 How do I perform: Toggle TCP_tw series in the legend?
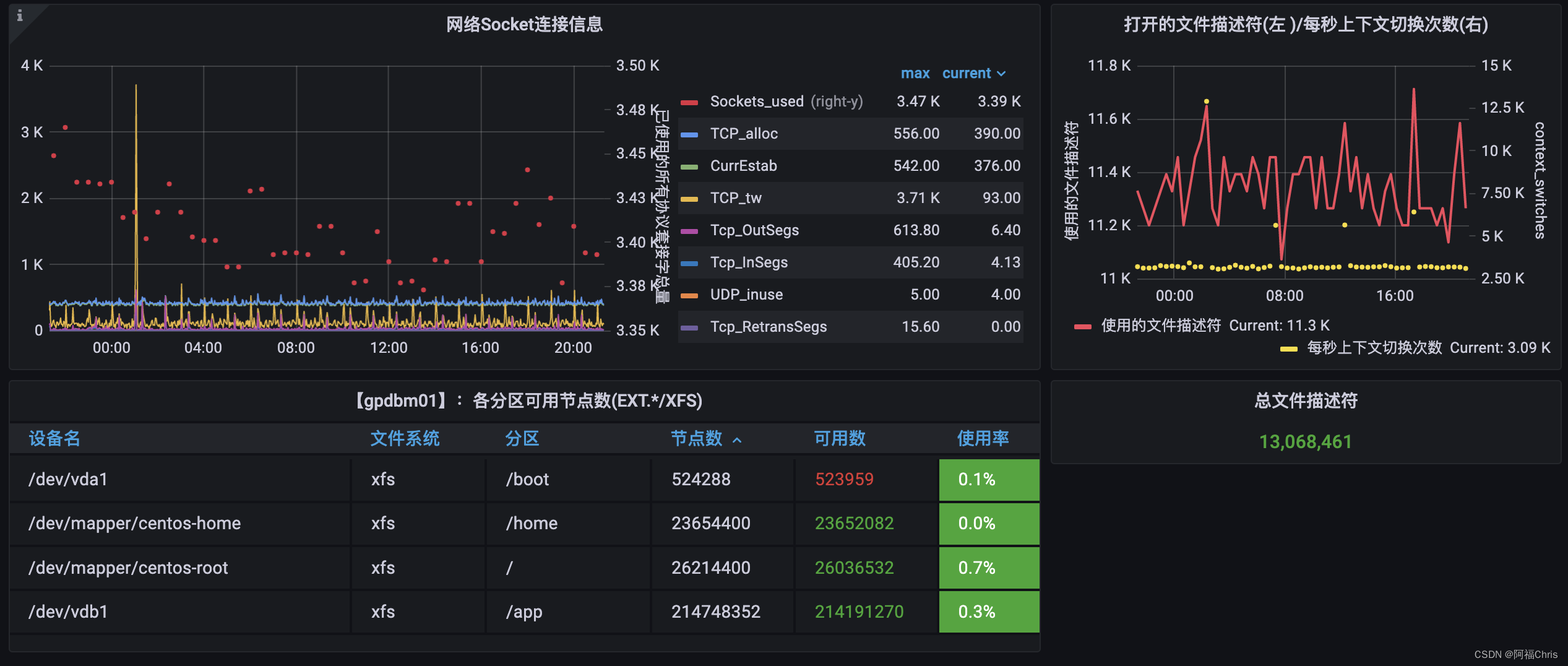736,198
